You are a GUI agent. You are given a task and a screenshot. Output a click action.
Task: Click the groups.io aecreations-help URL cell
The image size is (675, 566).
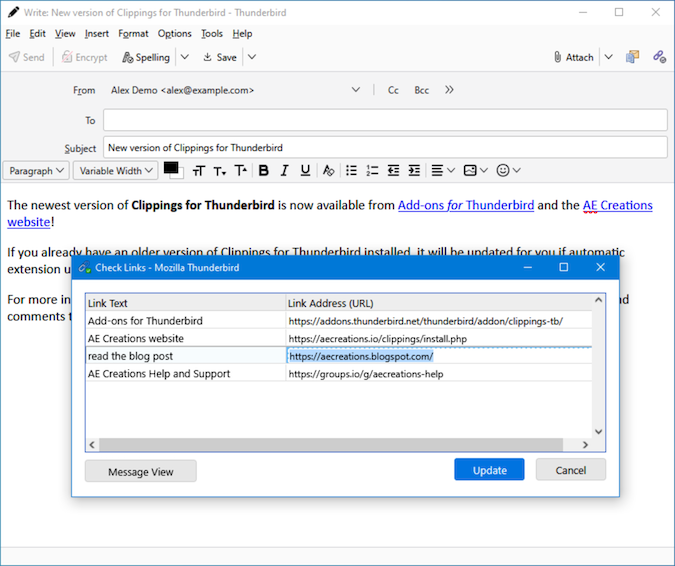[x=439, y=374]
